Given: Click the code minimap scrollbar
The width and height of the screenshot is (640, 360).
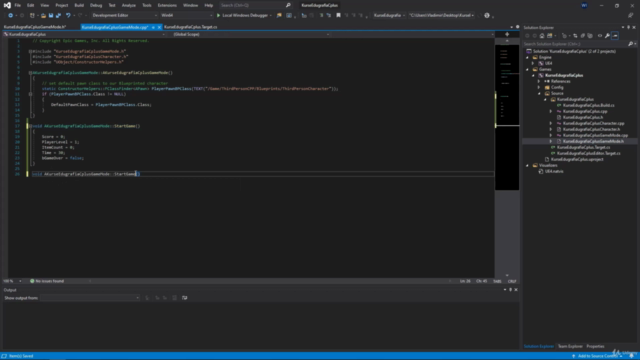Looking at the screenshot, I should (x=507, y=116).
